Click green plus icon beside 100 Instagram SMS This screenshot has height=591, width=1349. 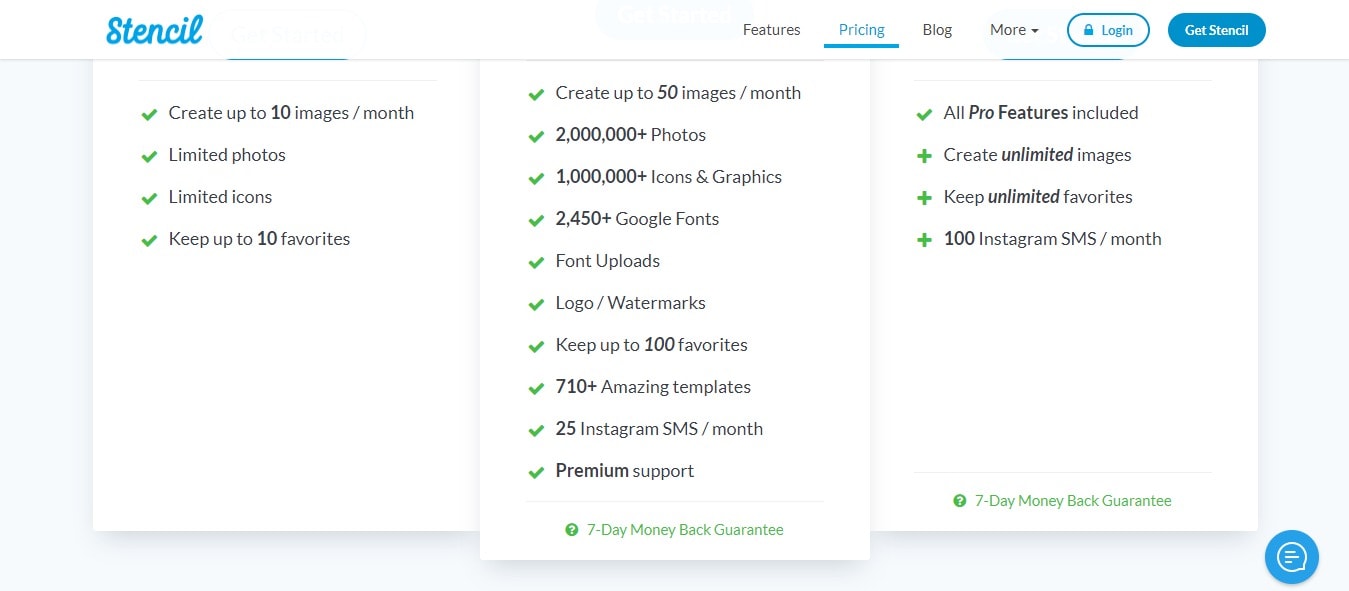[924, 240]
